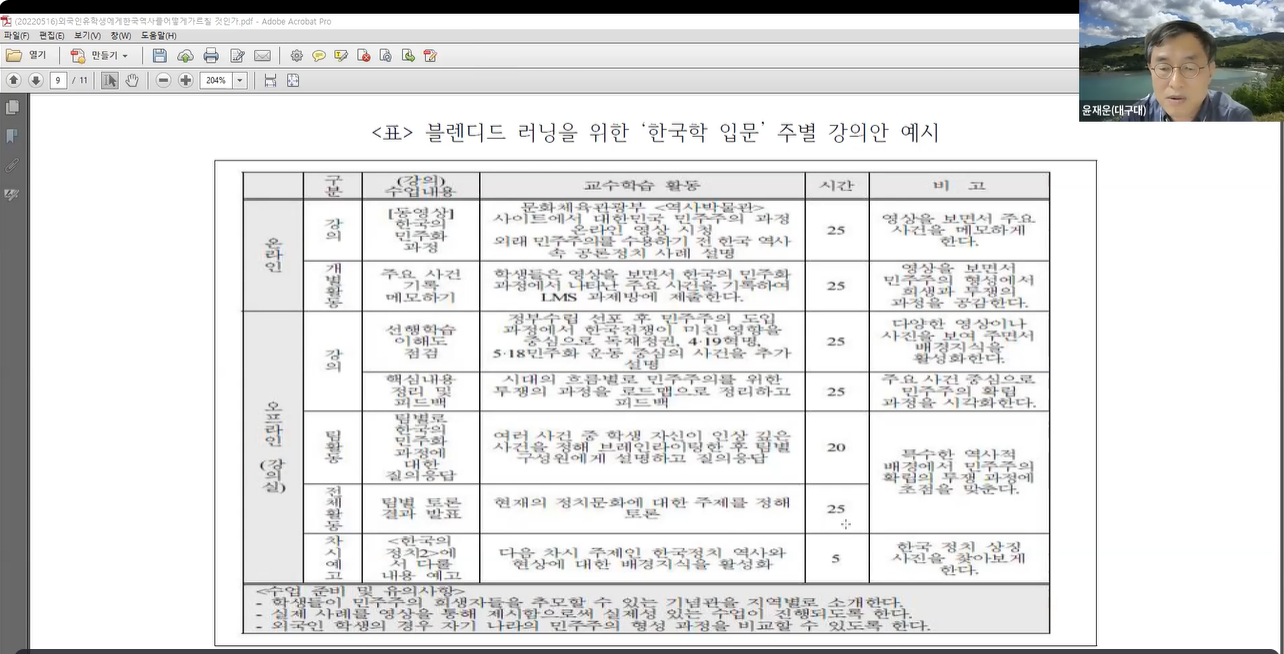The width and height of the screenshot is (1284, 654).
Task: Add a sticky note comment
Action: coord(319,55)
